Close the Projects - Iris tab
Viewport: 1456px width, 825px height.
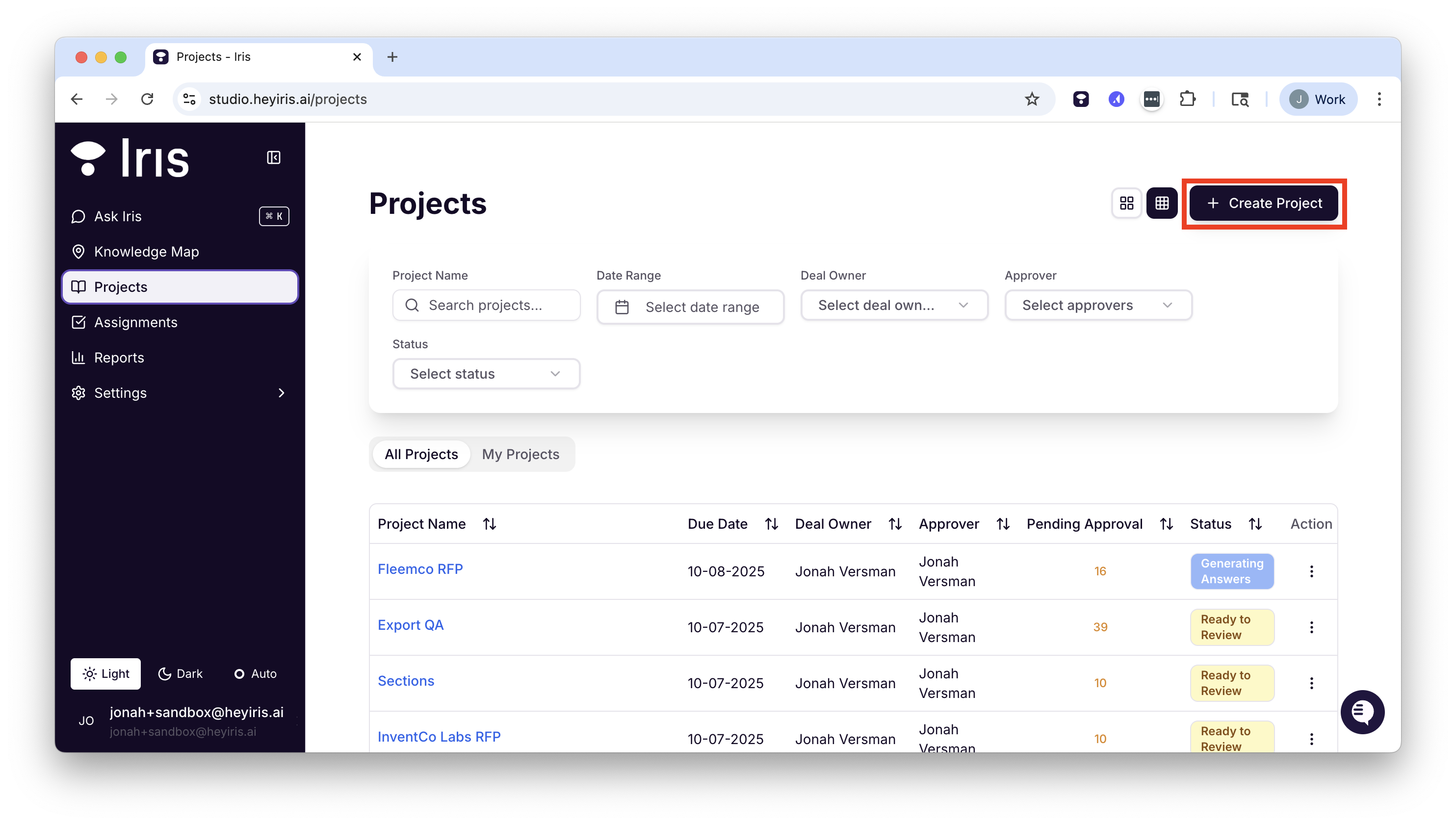[x=357, y=57]
